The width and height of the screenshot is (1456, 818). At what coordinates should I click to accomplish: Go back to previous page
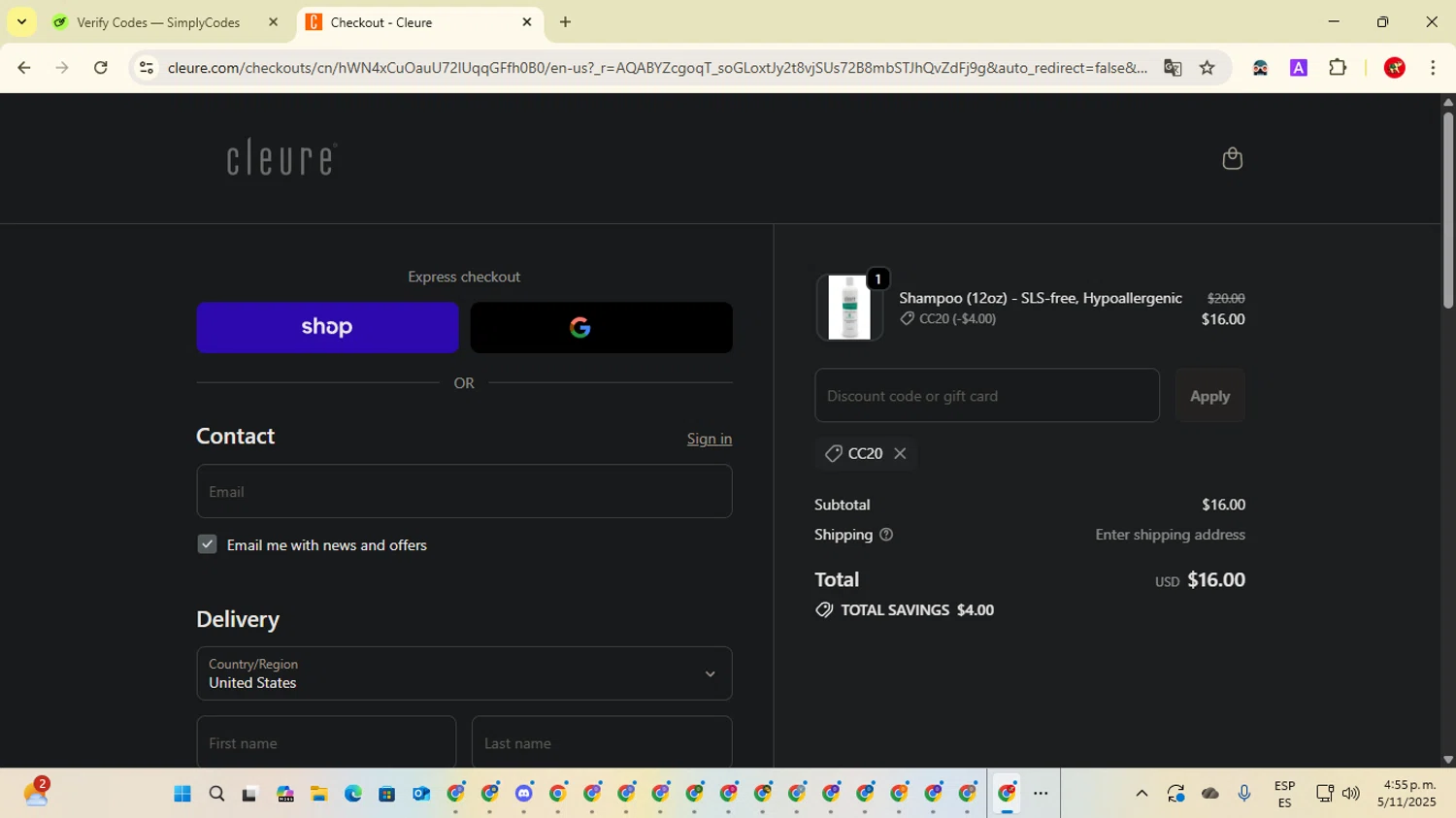coord(24,67)
